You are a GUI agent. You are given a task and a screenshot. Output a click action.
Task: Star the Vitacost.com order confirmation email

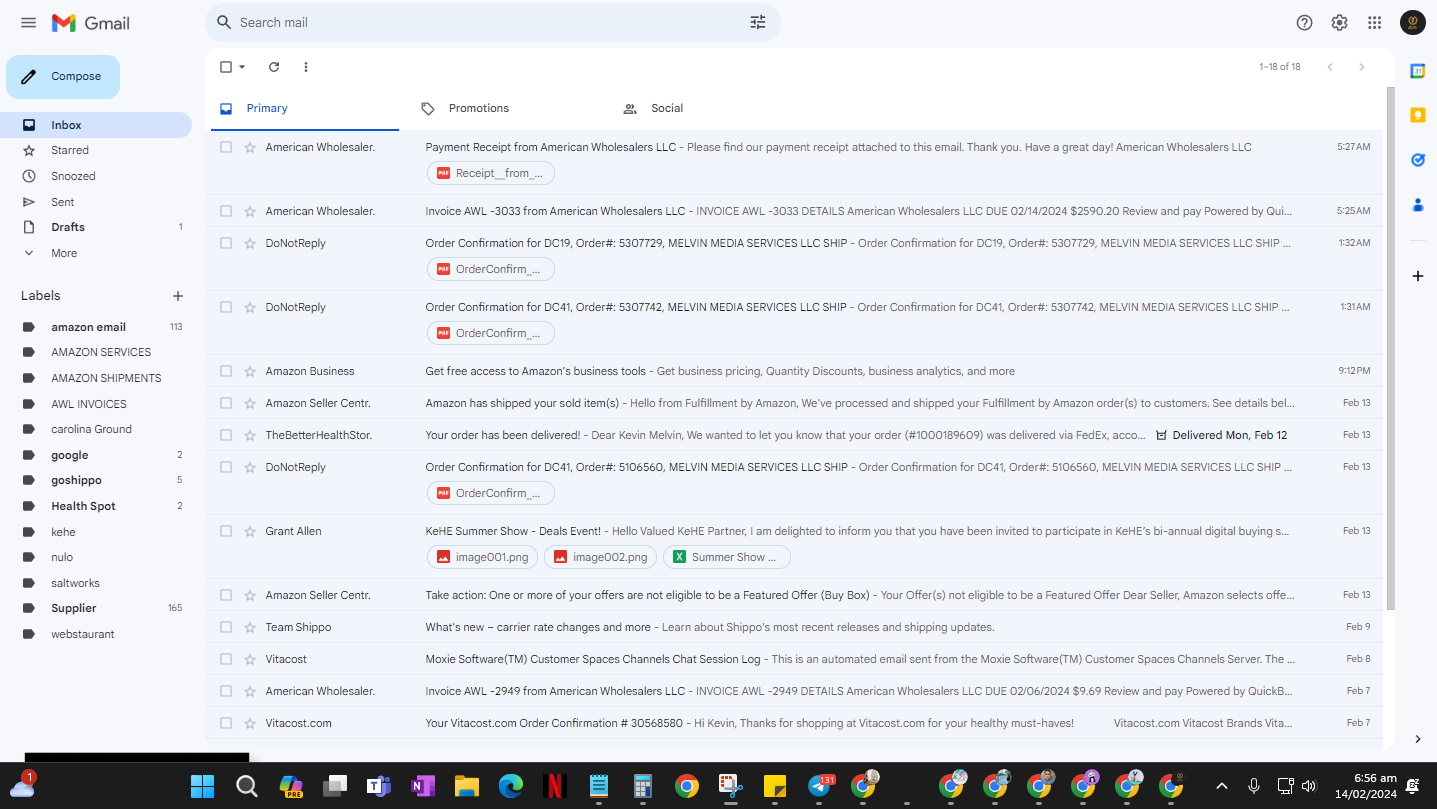click(250, 723)
